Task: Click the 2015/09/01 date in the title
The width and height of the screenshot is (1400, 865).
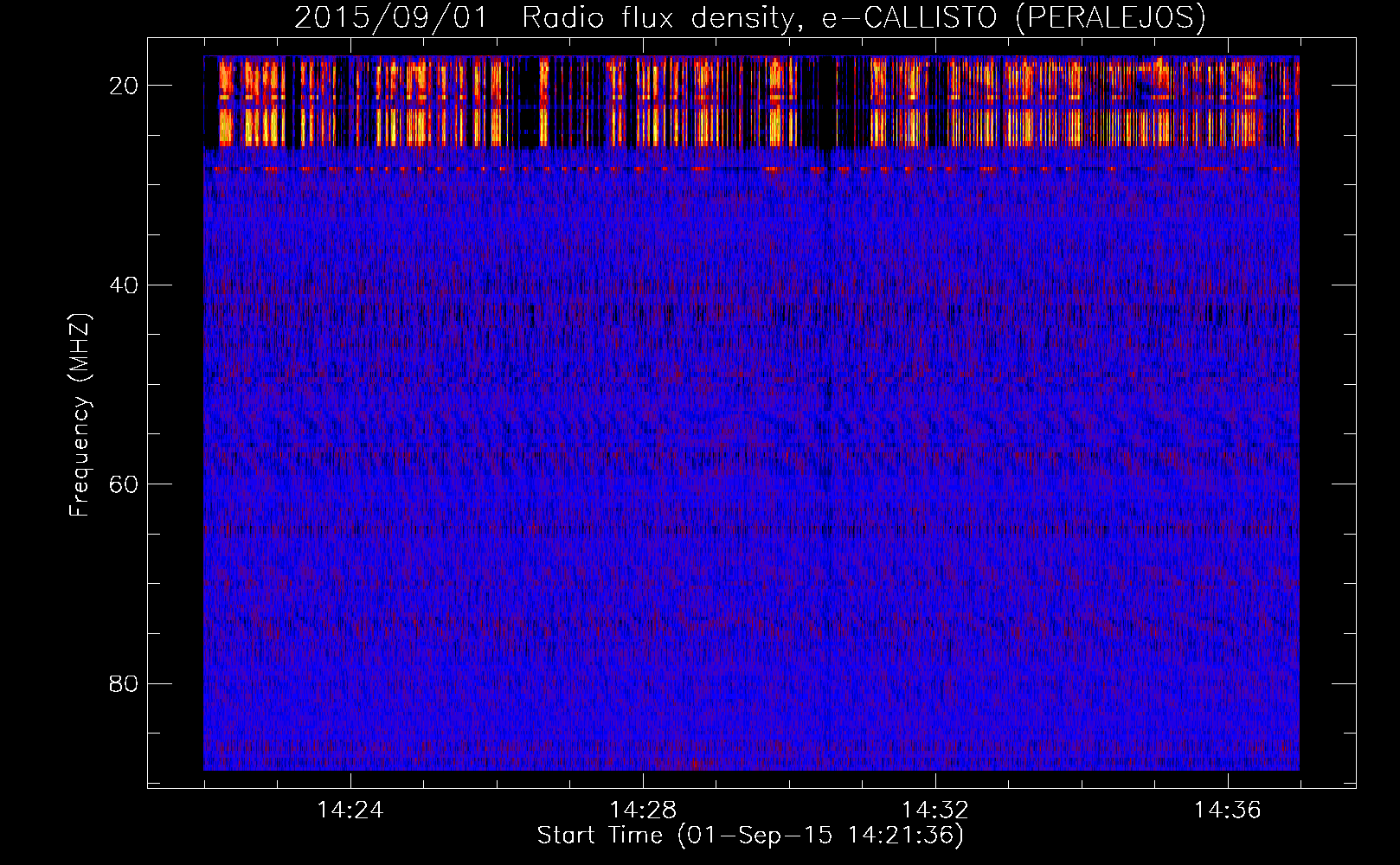Action: tap(391, 18)
